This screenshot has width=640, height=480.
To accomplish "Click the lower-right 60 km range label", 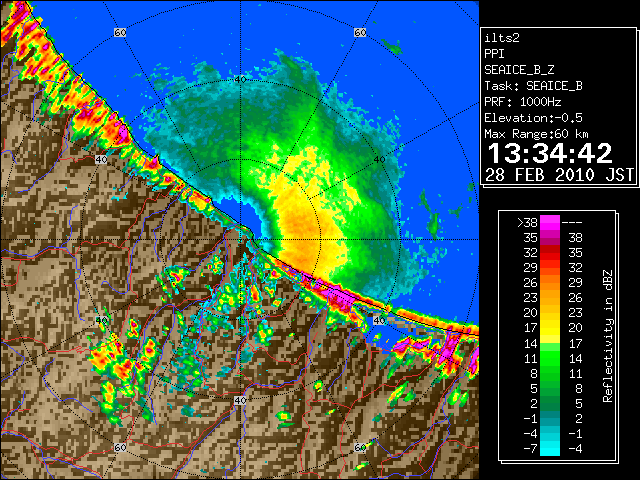I will coord(360,448).
